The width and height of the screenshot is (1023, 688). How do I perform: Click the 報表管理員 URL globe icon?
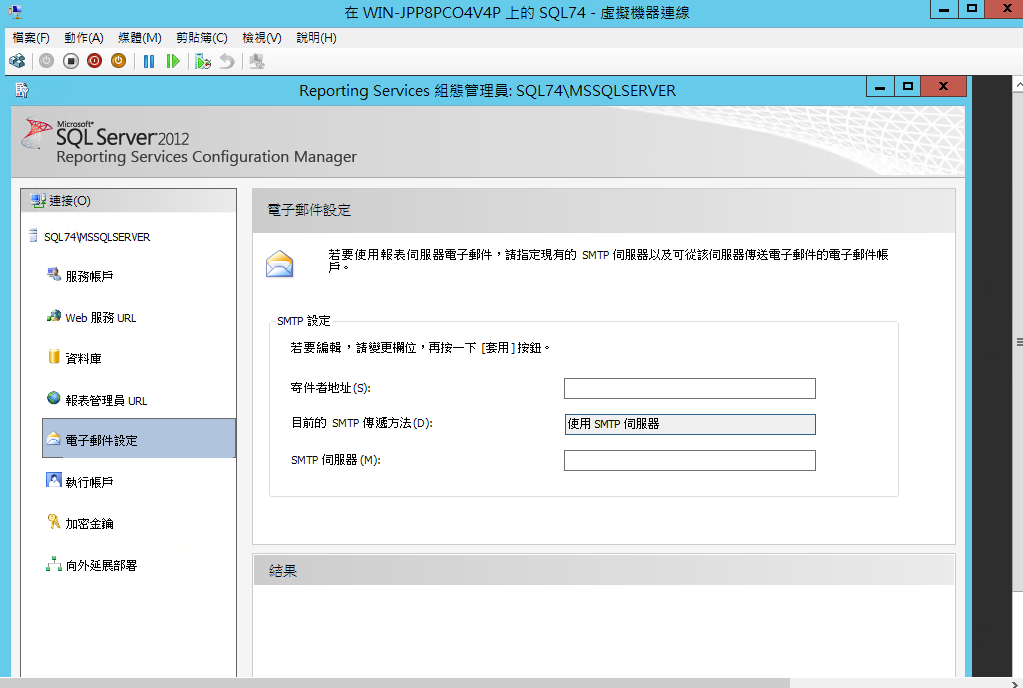54,398
